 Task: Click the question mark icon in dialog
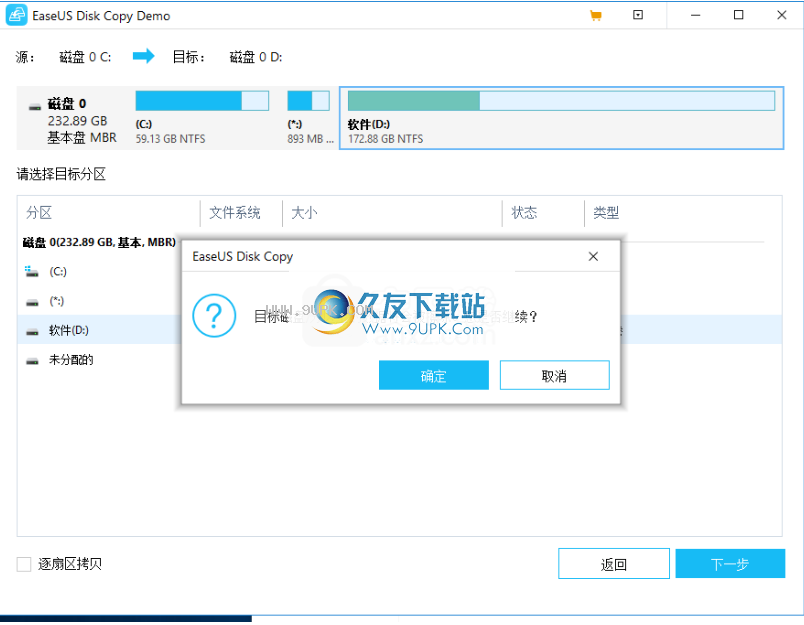click(214, 315)
